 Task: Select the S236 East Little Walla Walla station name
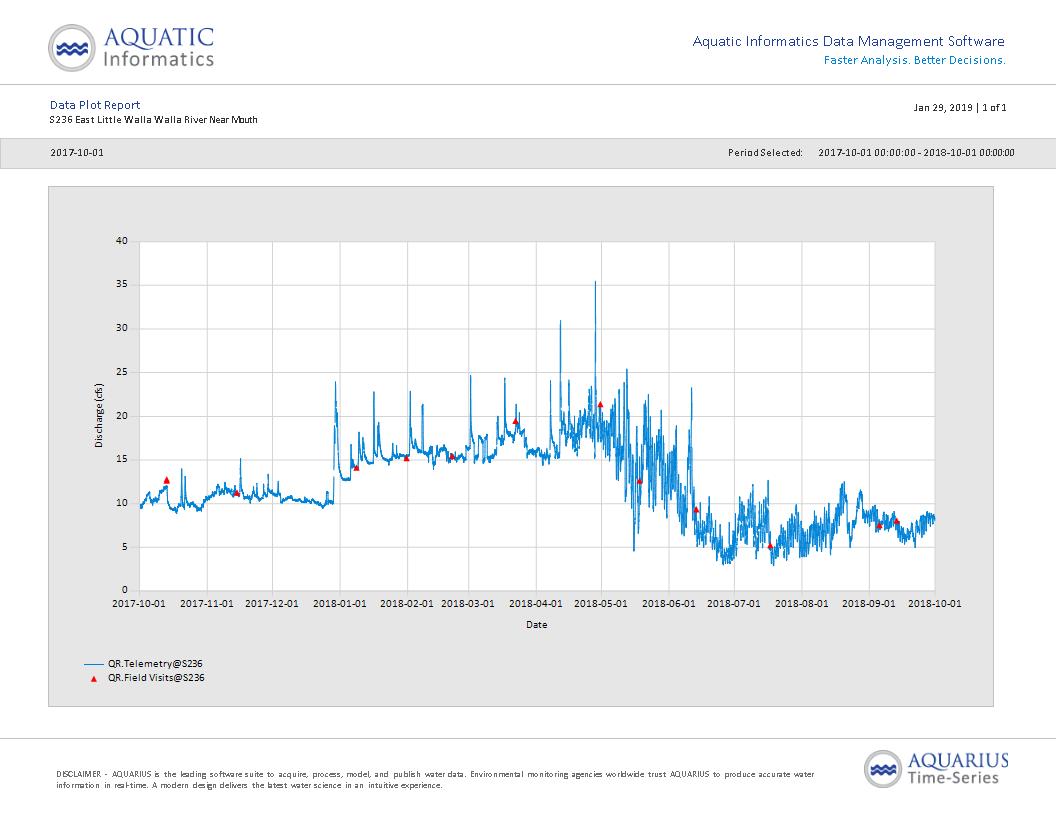coord(154,120)
